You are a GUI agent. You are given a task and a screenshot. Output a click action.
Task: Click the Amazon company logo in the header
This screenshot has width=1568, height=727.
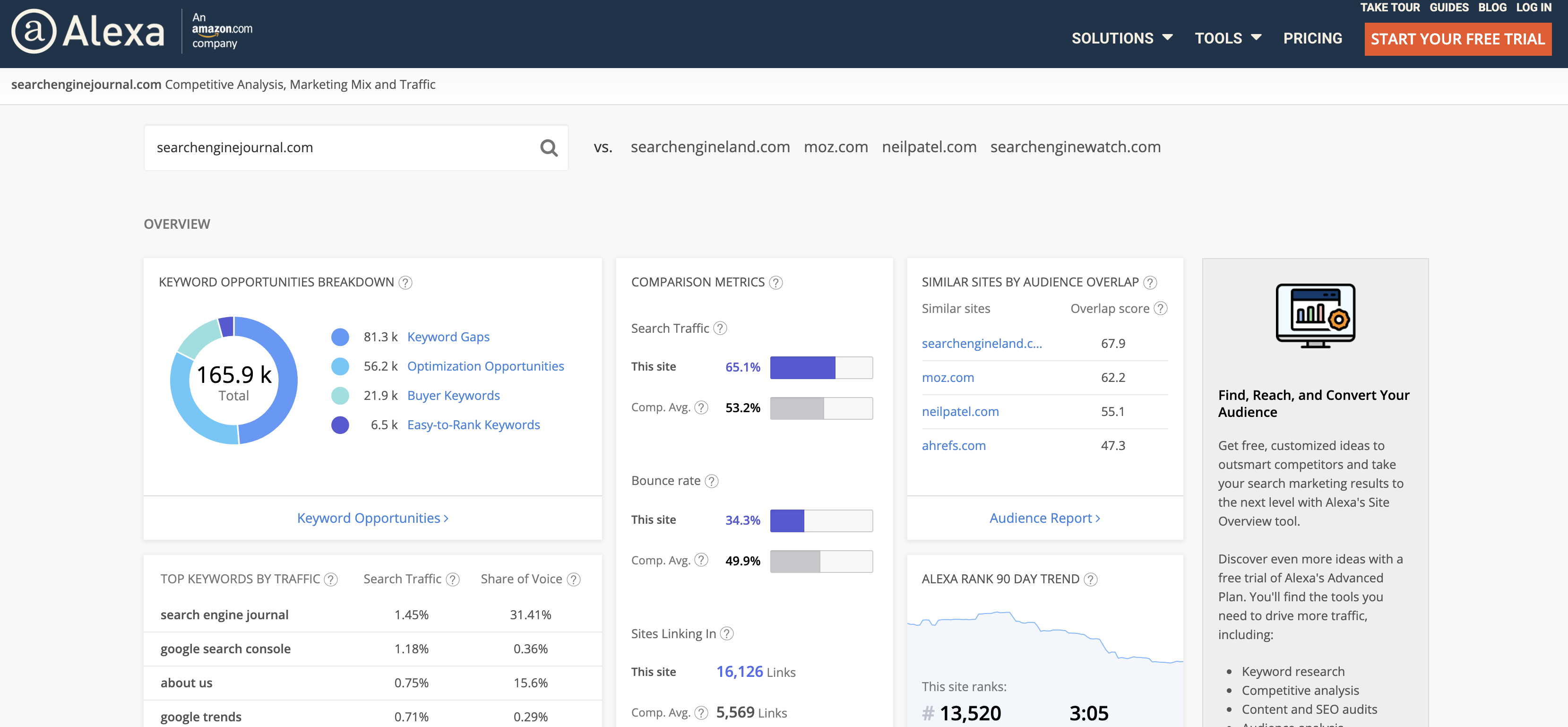pyautogui.click(x=222, y=30)
